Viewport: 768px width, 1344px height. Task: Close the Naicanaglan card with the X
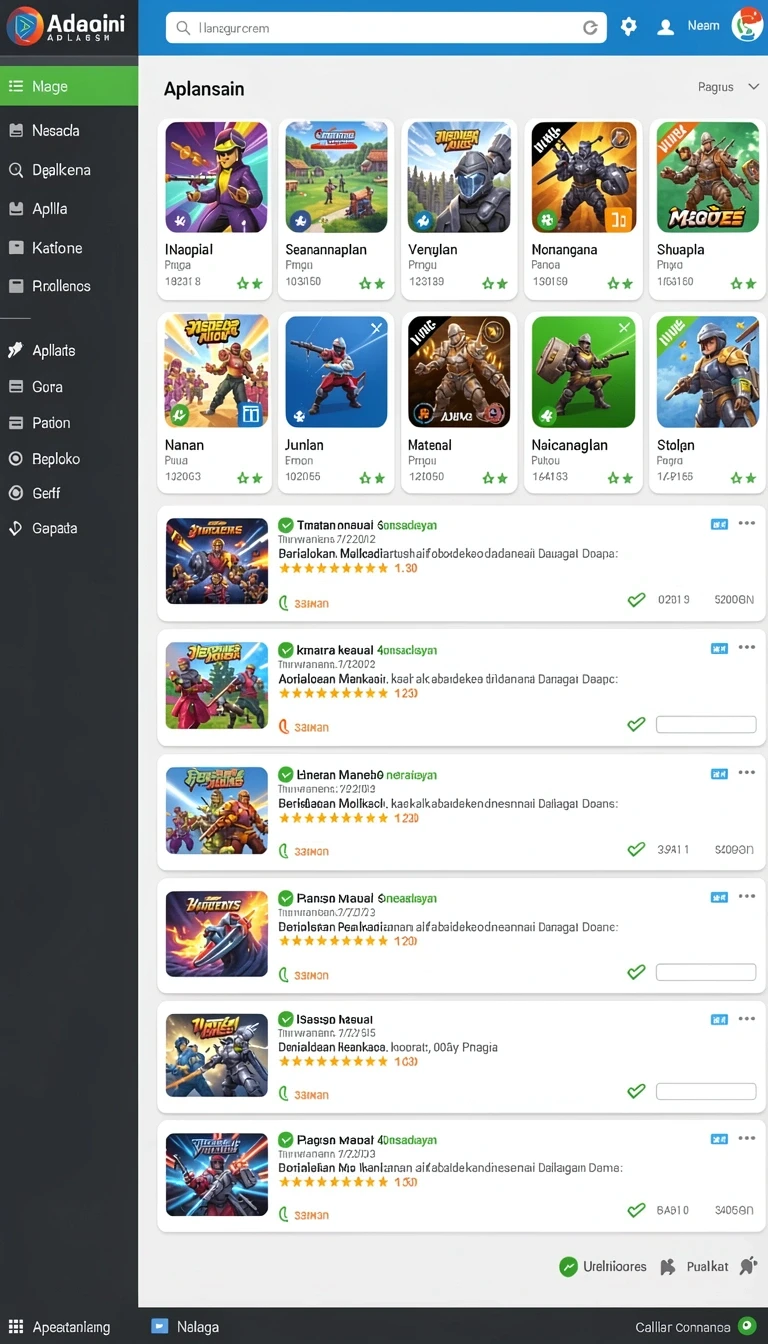pos(623,327)
